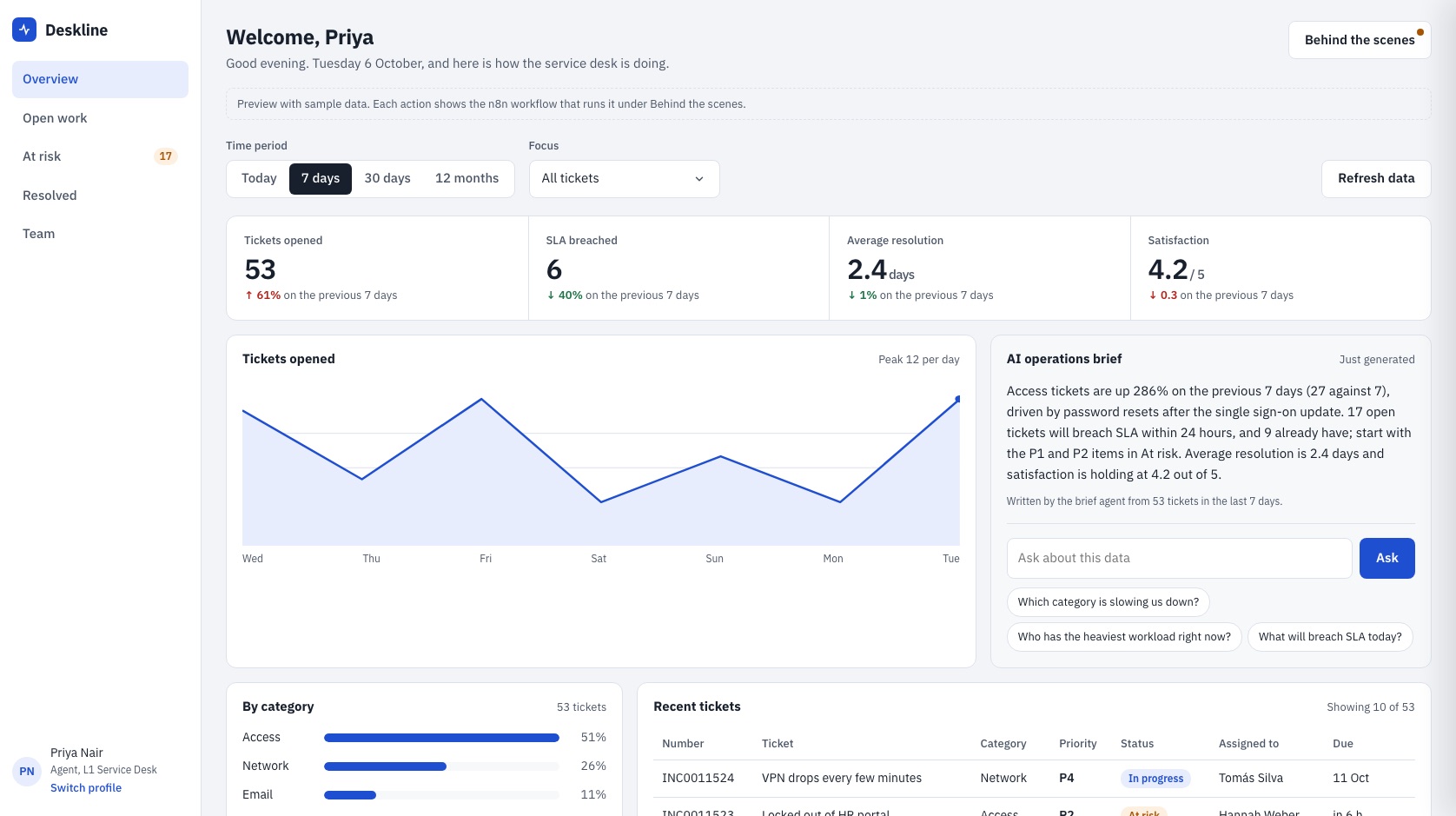Navigate to Resolved in sidebar
This screenshot has height=816, width=1456.
coord(100,196)
